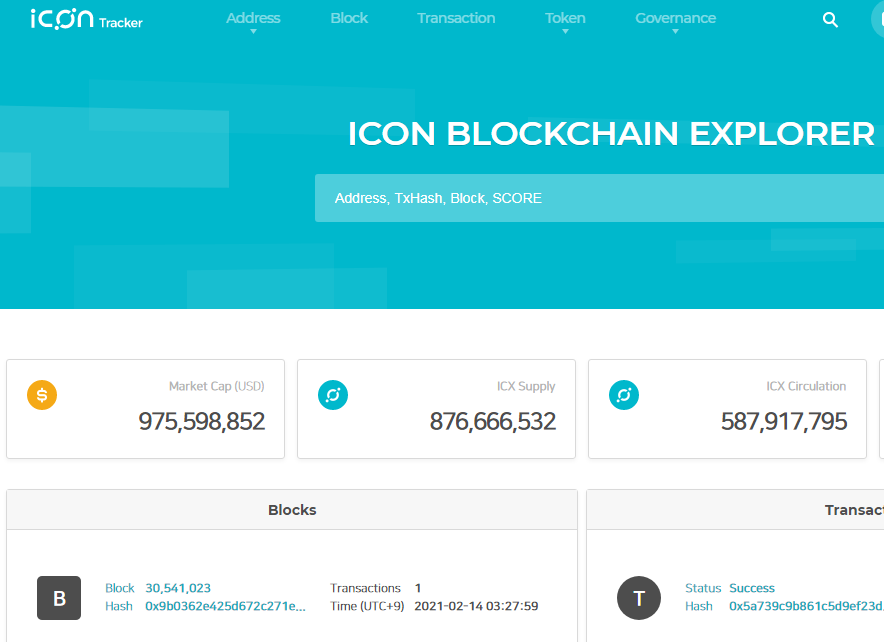Open transaction hash 0x5a739c9b861c5d9ef23d link

point(806,606)
